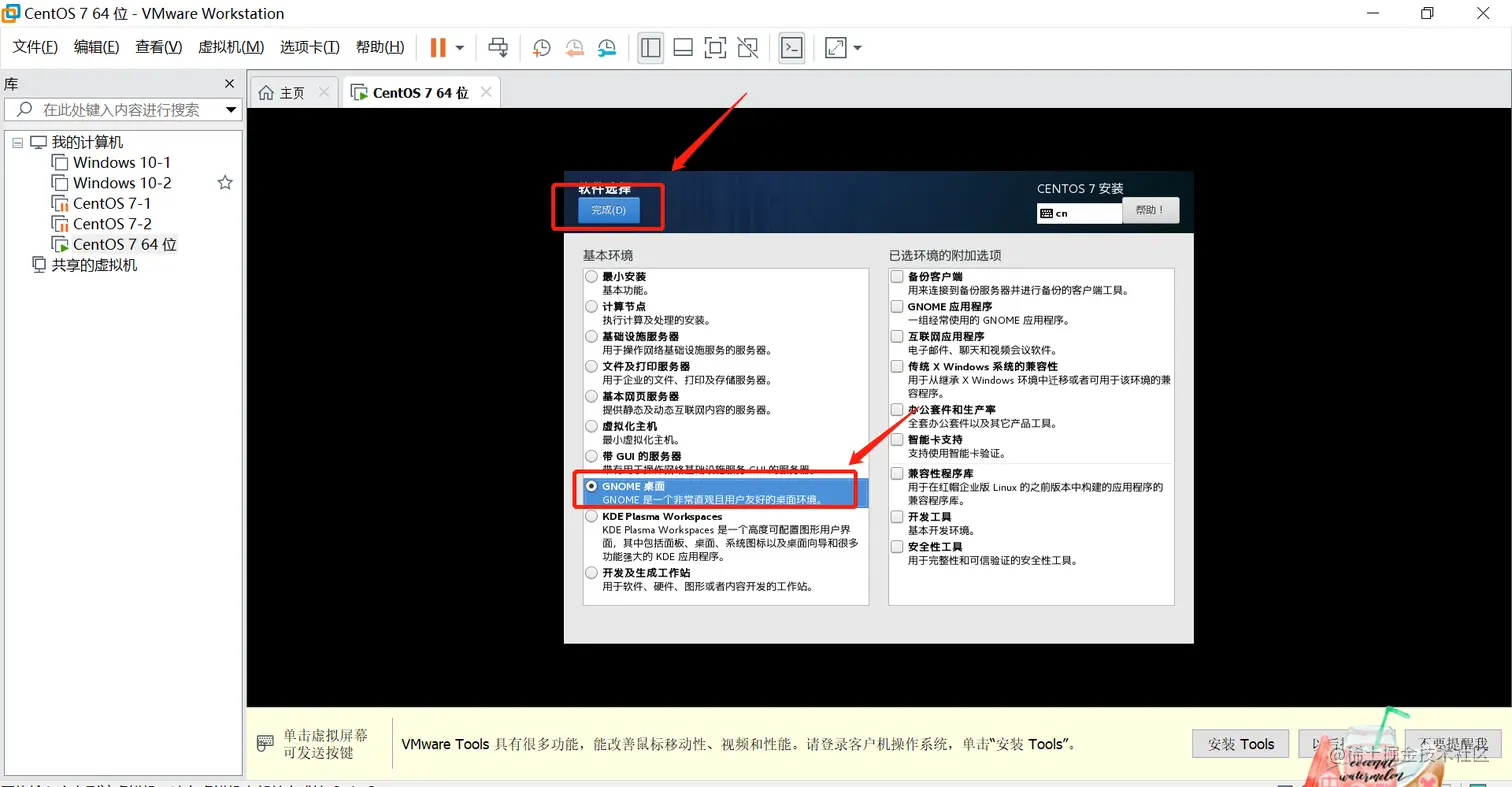Screen dimensions: 1512x787
Task: Open the 查看(V) menu
Action: (158, 47)
